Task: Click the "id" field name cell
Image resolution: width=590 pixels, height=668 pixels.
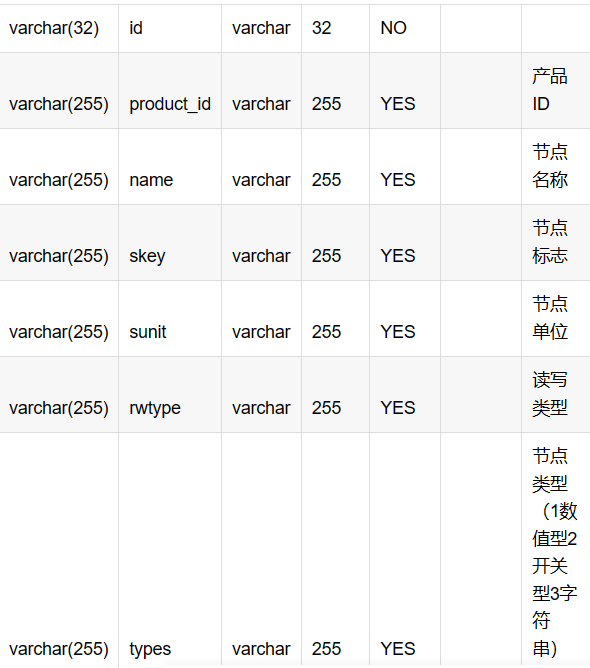Action: (x=170, y=29)
